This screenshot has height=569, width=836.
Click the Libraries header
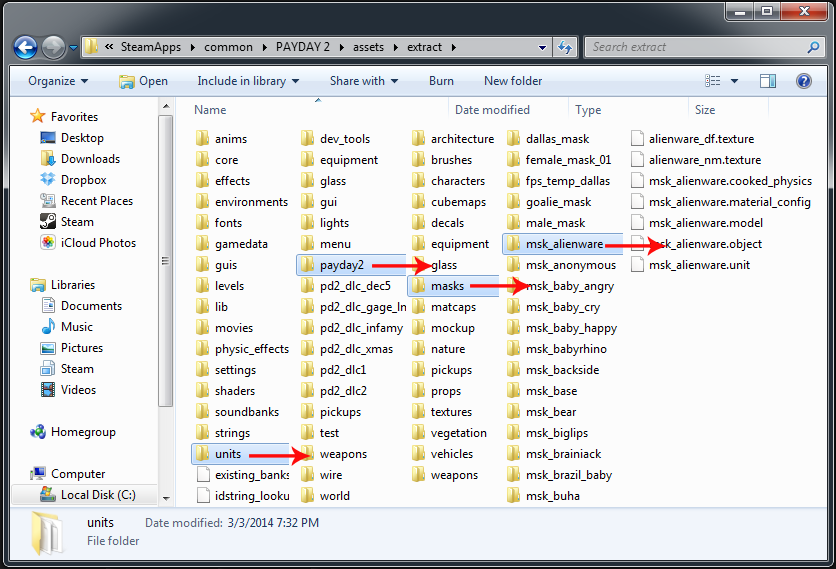click(x=62, y=285)
